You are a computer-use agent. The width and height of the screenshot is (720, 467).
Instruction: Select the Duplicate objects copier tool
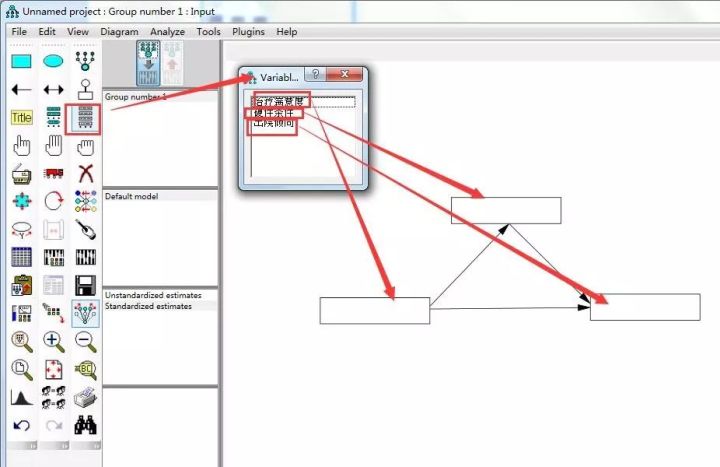[21, 174]
